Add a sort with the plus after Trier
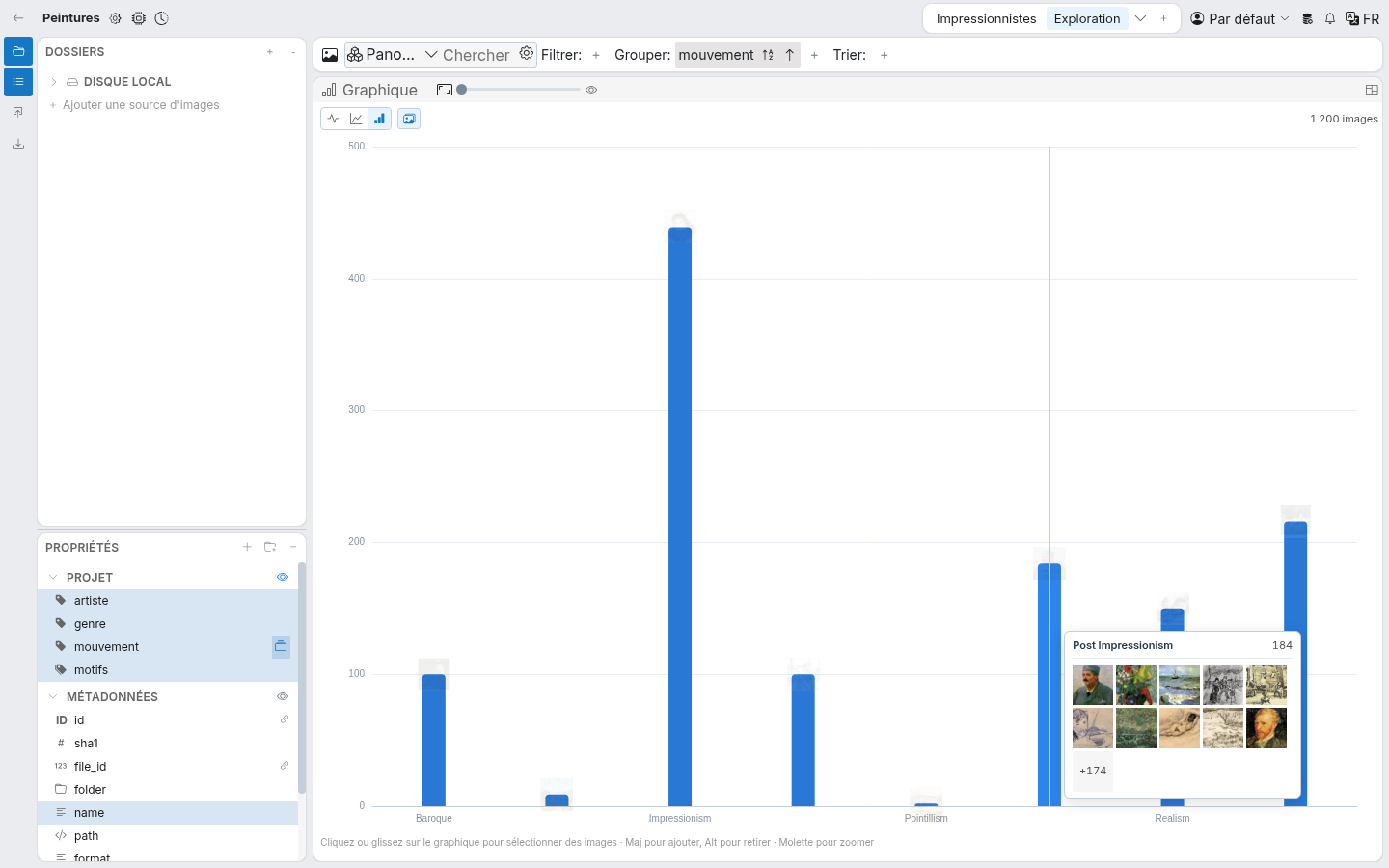 [x=885, y=55]
